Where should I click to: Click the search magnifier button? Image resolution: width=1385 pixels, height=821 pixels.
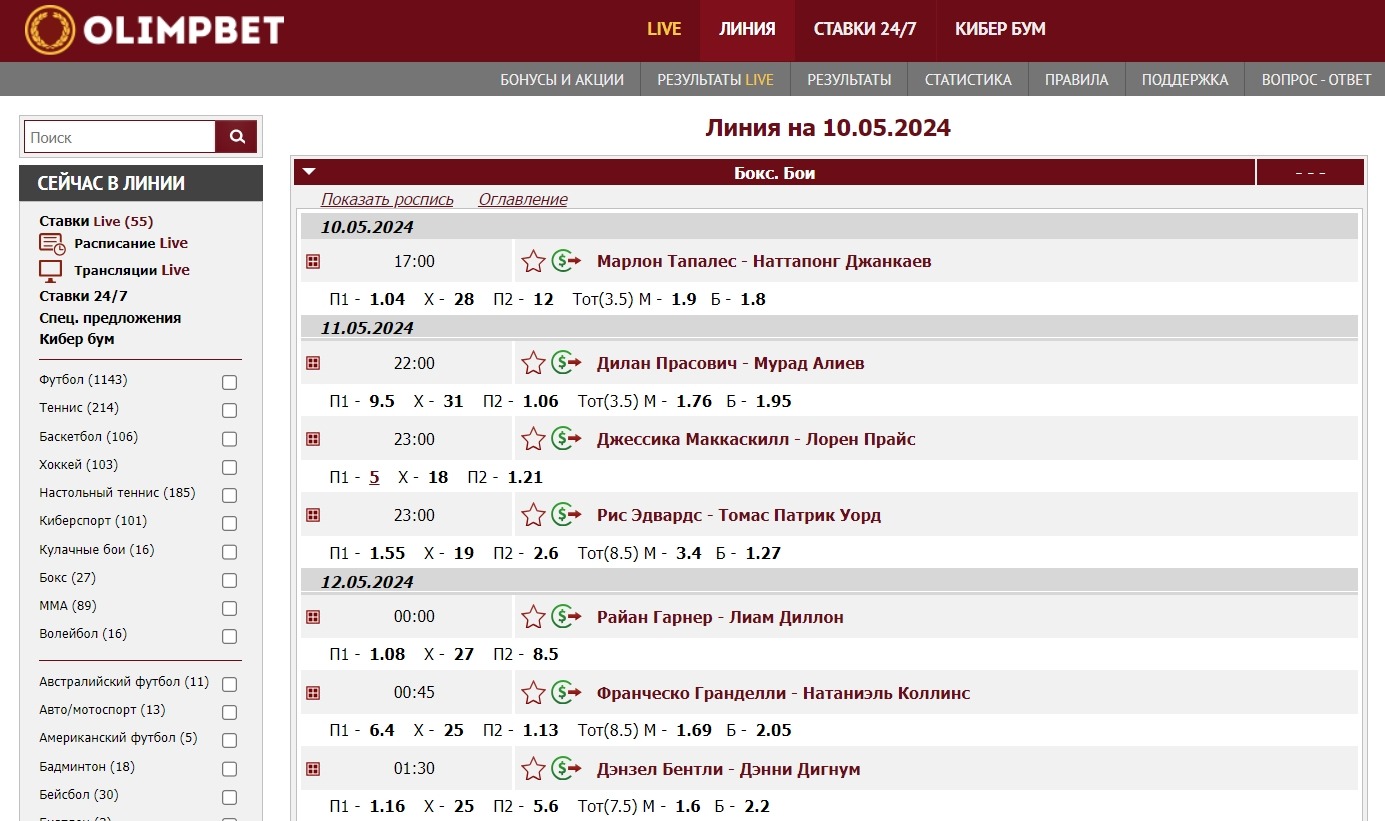tap(237, 137)
